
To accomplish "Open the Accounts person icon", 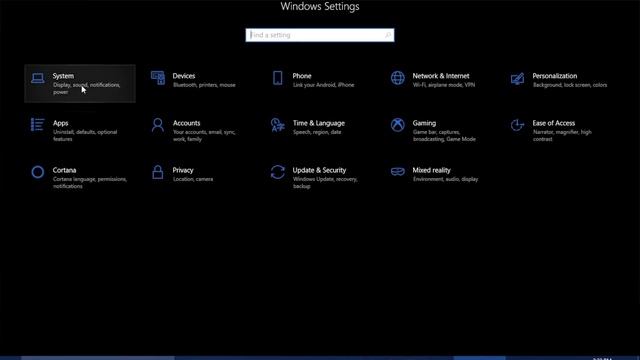I will click(x=158, y=125).
